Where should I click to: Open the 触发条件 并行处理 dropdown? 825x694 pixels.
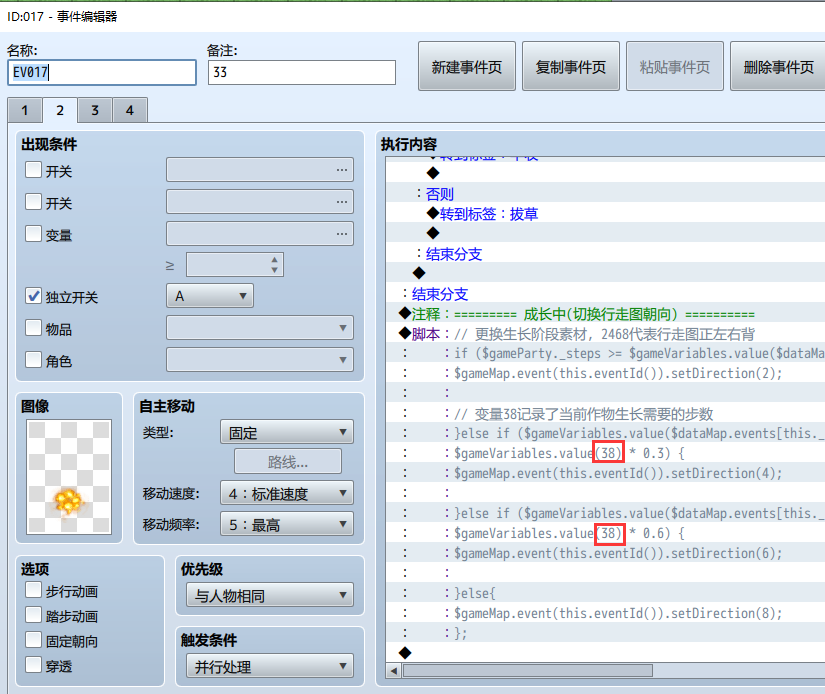point(270,666)
